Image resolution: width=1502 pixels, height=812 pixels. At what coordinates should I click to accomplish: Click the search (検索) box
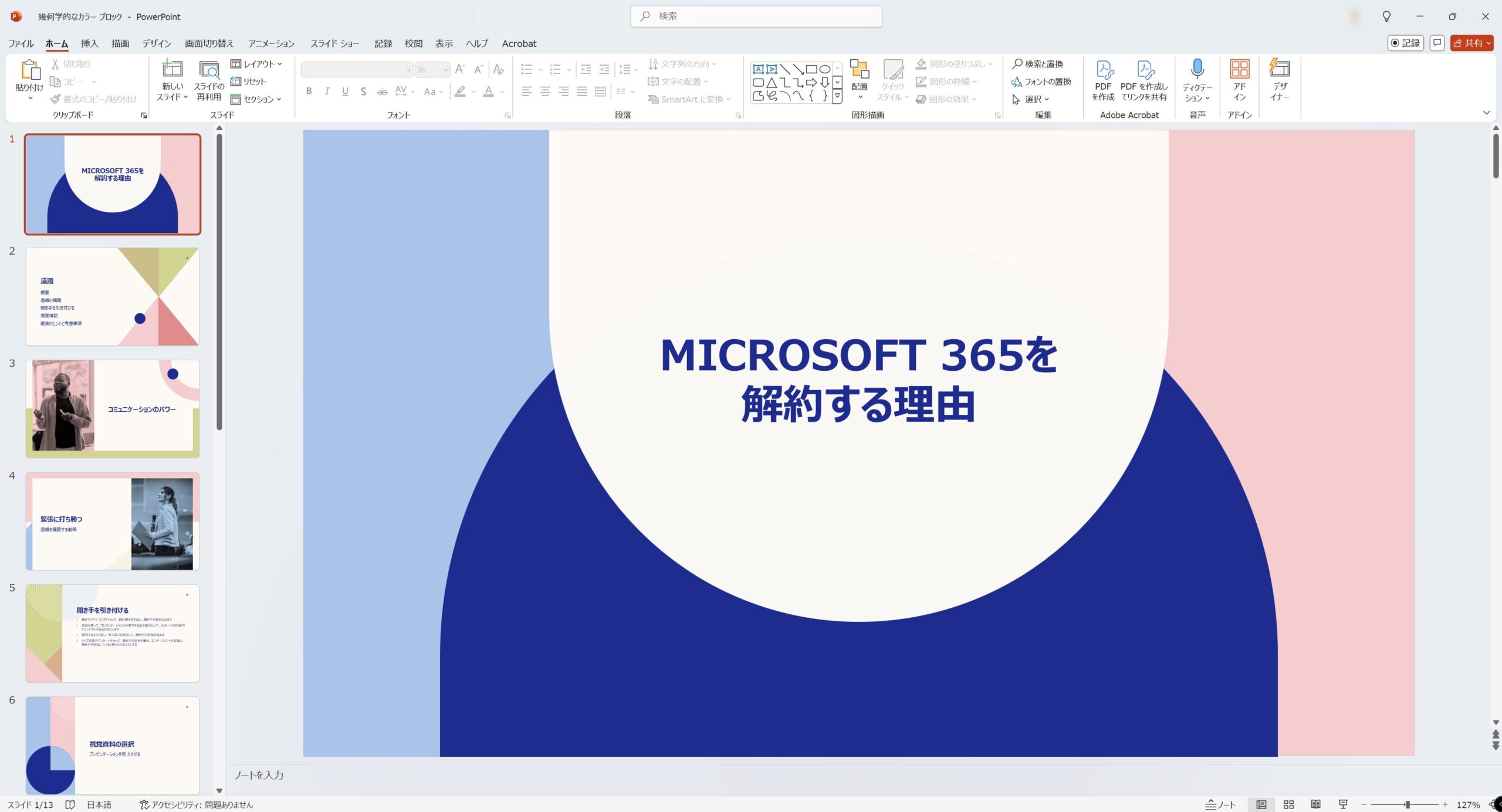pyautogui.click(x=756, y=16)
